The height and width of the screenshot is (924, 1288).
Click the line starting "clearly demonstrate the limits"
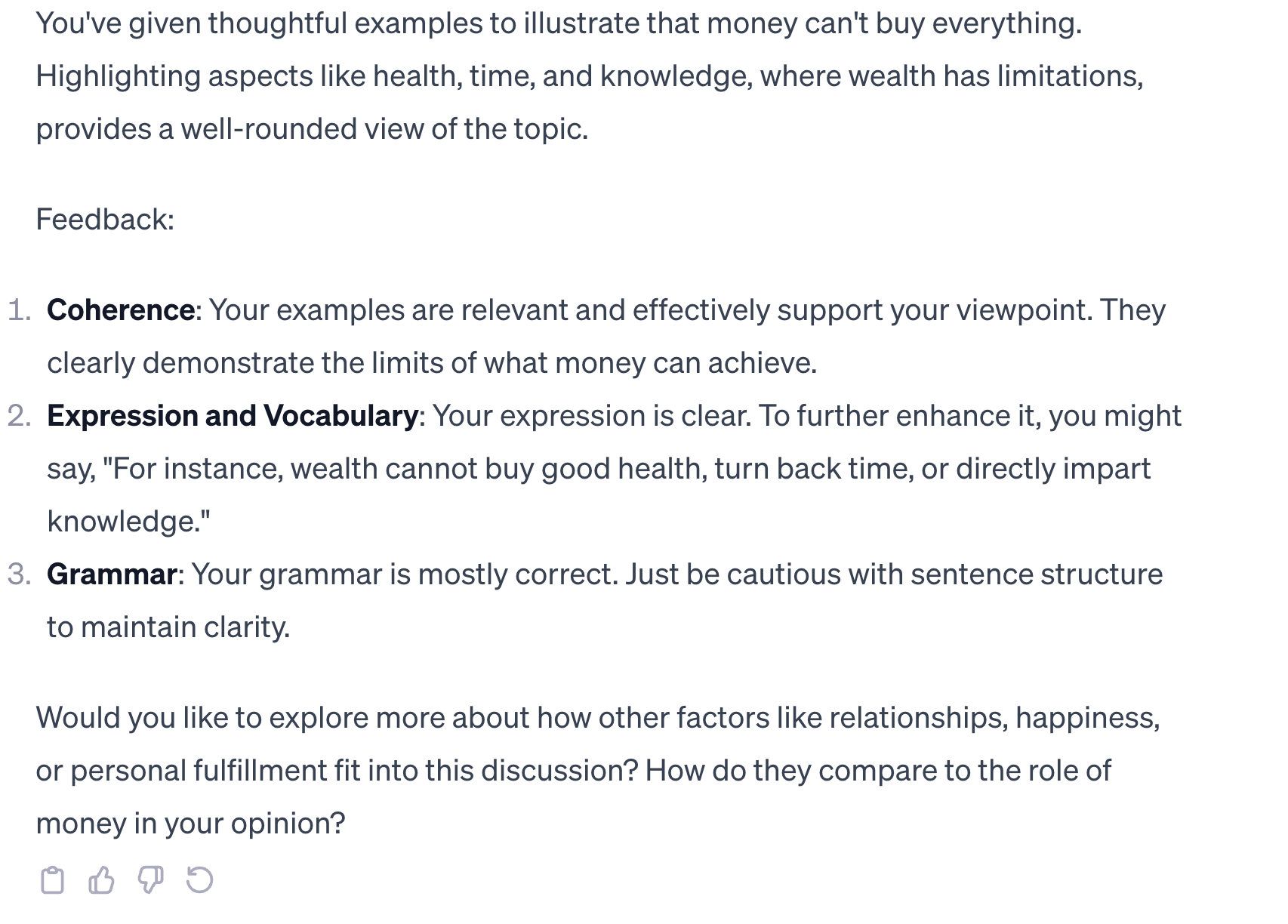[x=432, y=363]
